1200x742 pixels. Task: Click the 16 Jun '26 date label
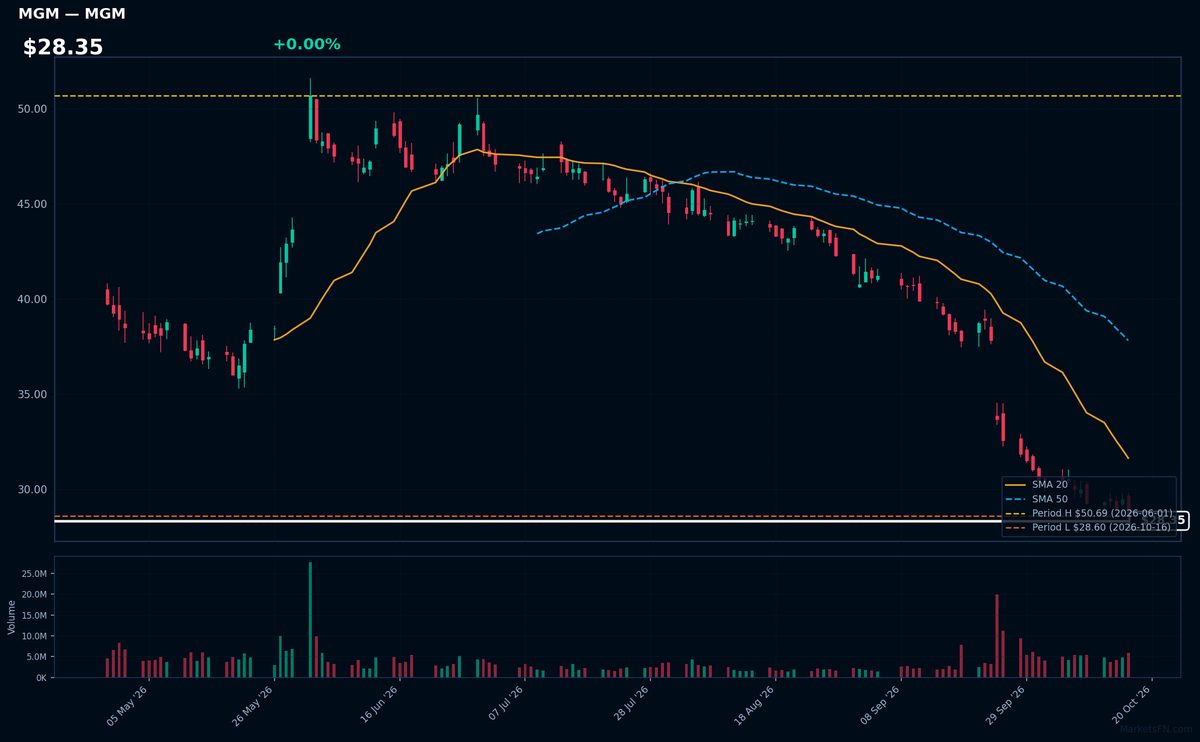[x=378, y=705]
